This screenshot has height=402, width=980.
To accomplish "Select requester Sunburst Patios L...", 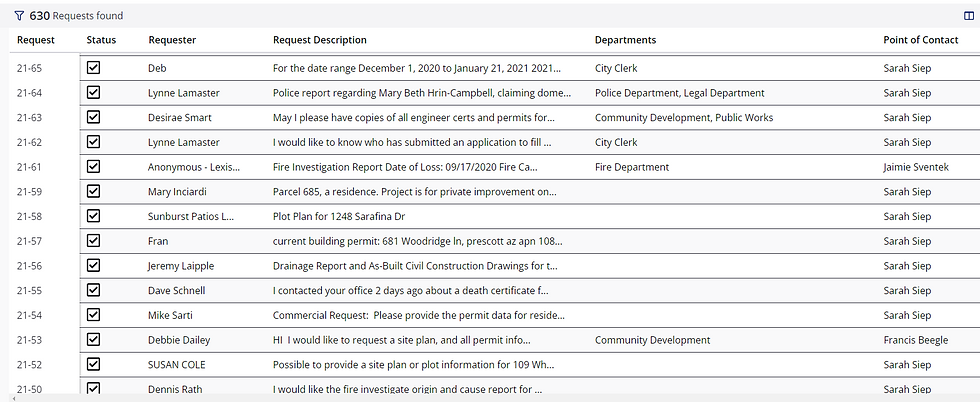I will coord(191,216).
